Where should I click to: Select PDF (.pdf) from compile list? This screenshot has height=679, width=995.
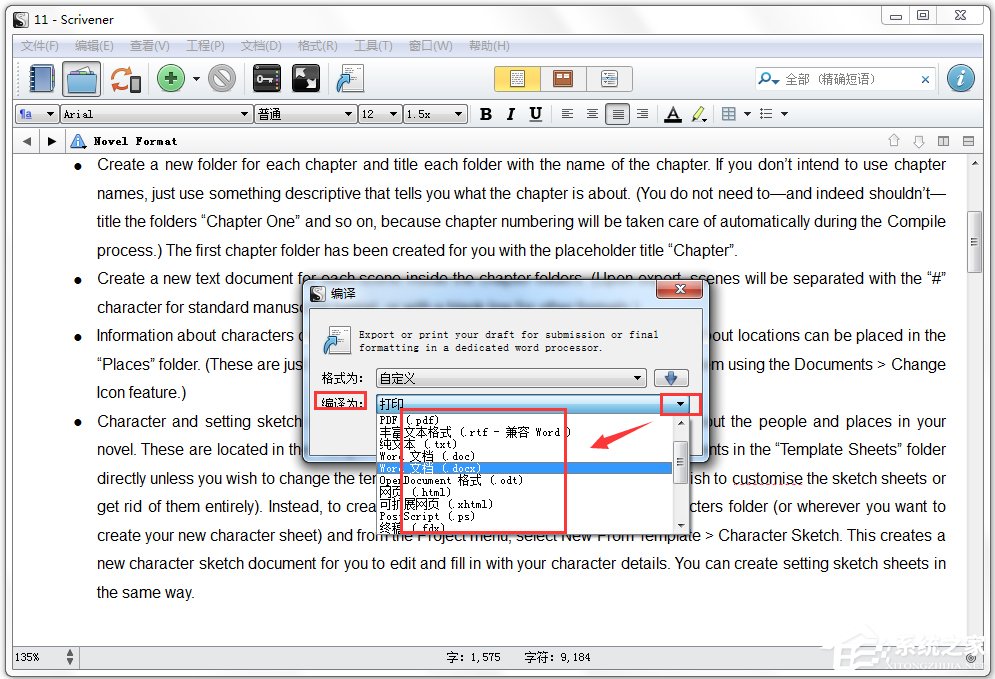click(x=525, y=420)
